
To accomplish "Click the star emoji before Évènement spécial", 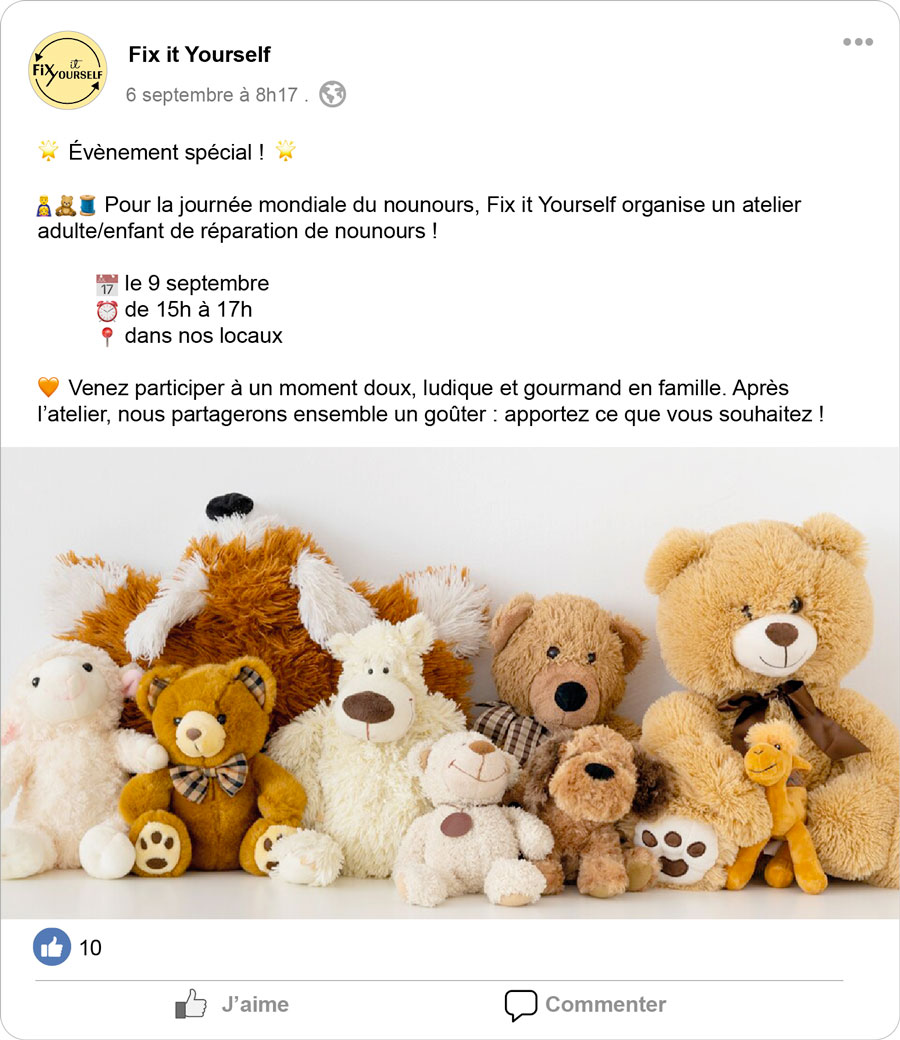I will tap(48, 151).
